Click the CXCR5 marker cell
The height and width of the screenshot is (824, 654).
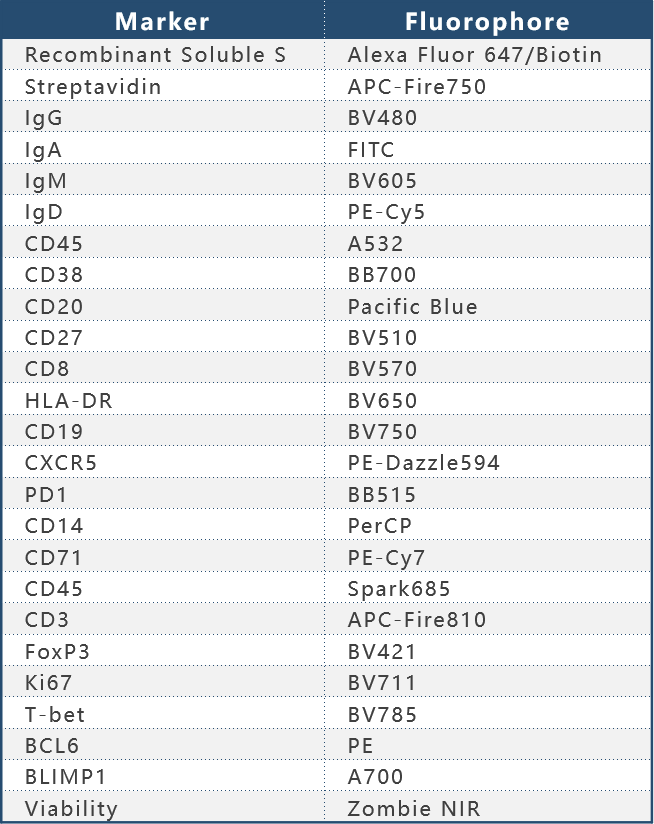coord(61,463)
